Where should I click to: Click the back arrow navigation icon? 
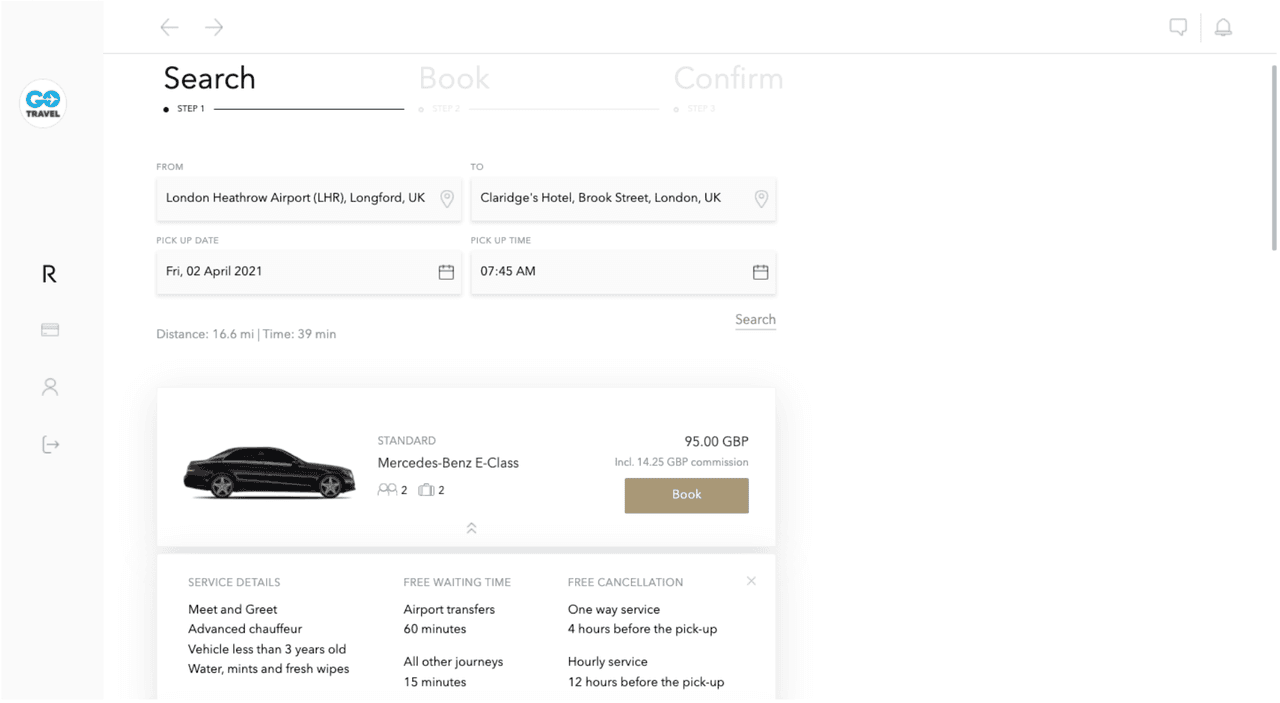click(x=169, y=27)
